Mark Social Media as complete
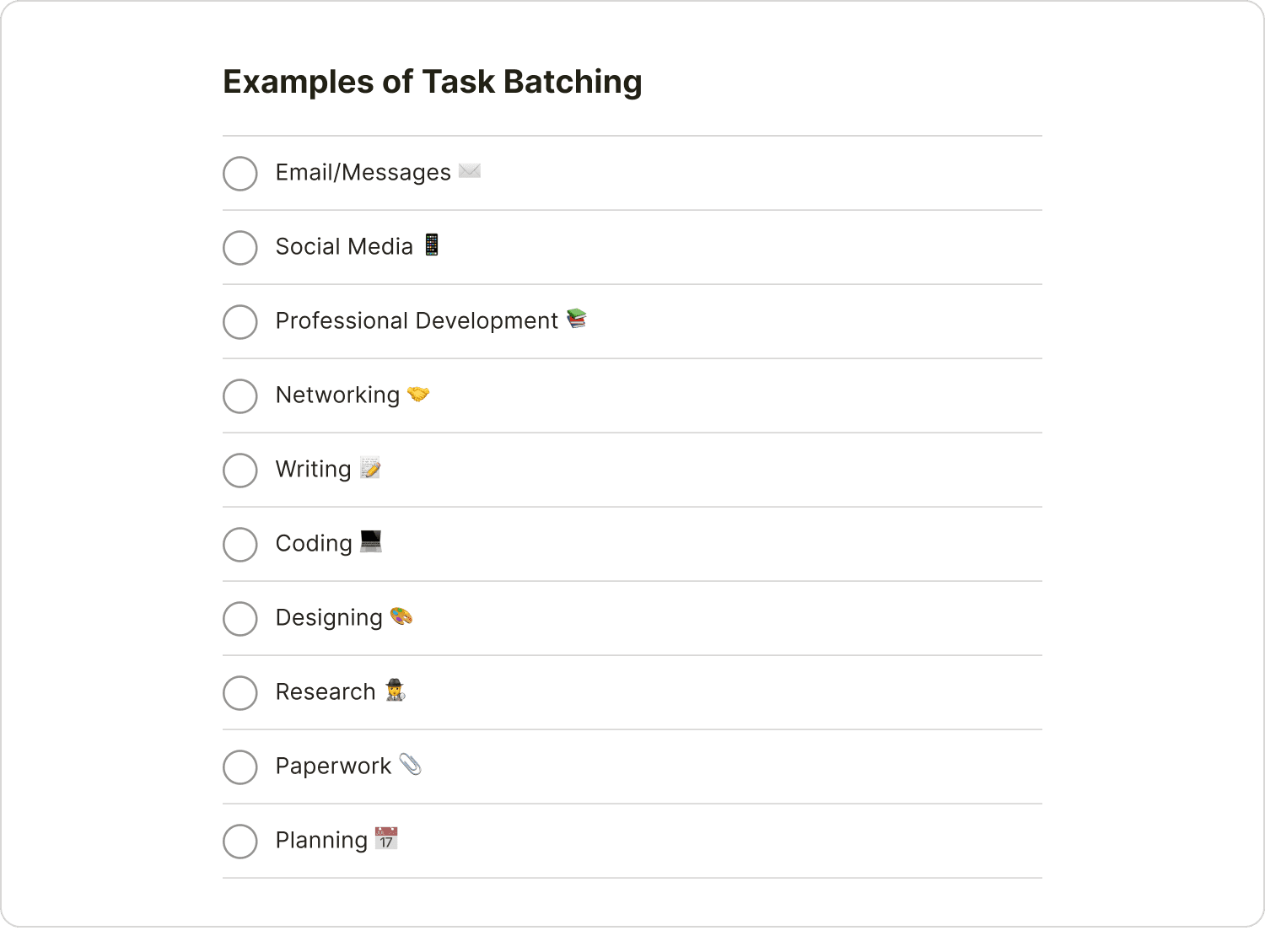Viewport: 1265px width, 952px height. [240, 248]
